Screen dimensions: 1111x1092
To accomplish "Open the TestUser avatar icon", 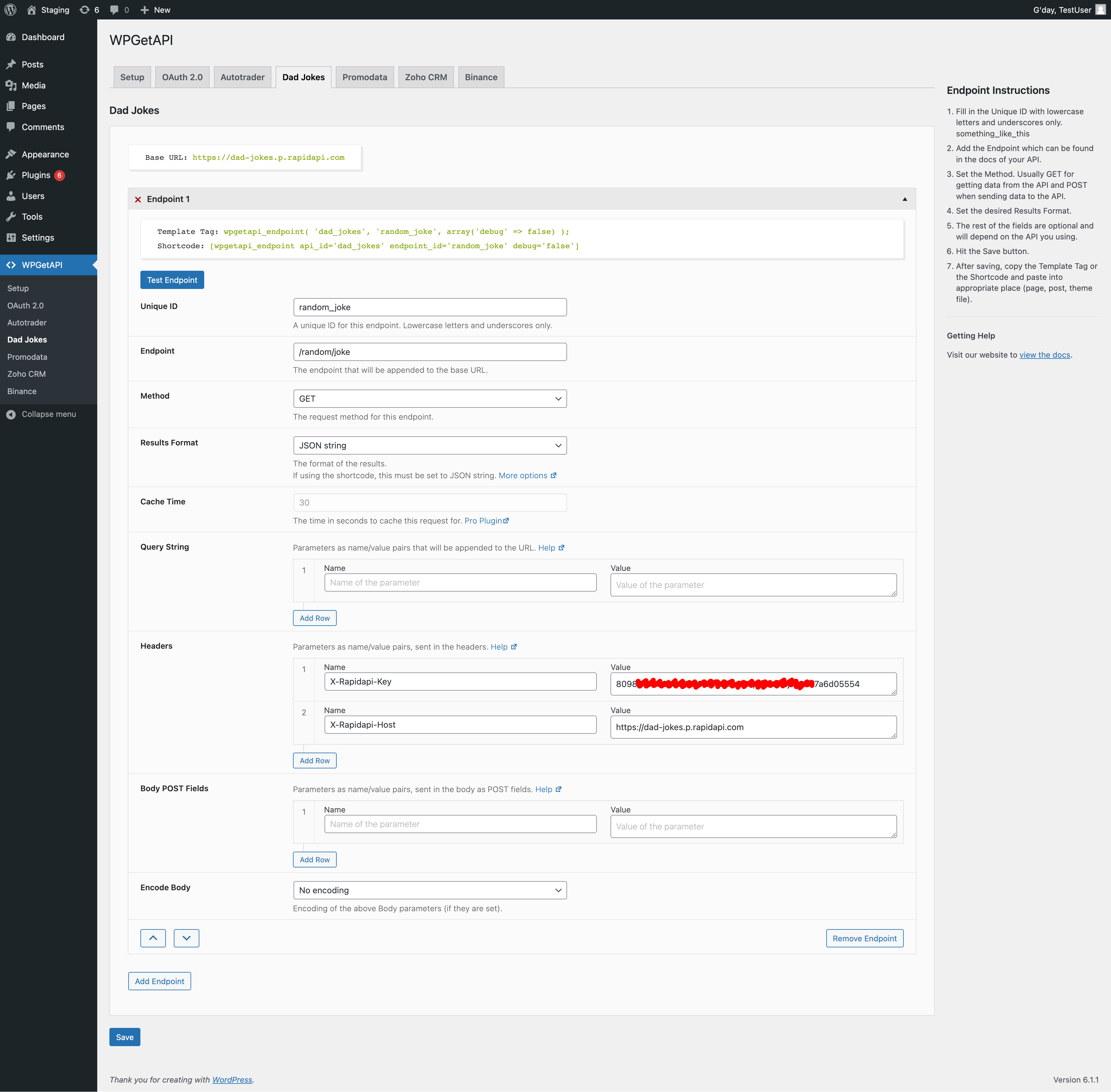I will coord(1100,10).
